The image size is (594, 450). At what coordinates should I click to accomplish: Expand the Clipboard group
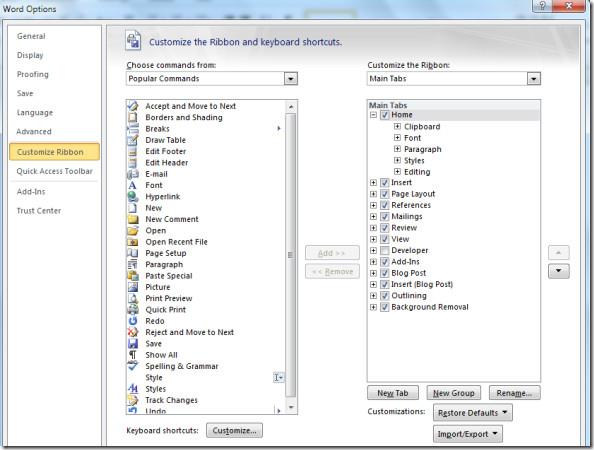(x=397, y=126)
